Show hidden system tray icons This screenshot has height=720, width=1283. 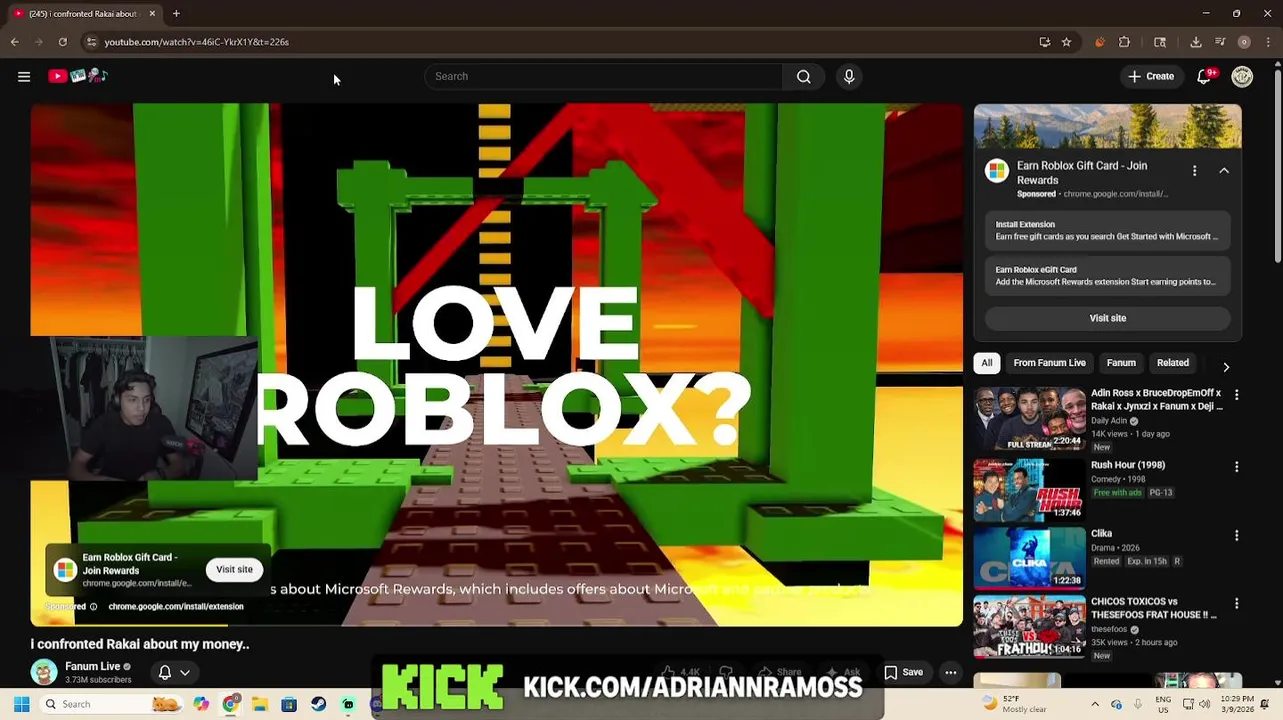tap(1095, 704)
